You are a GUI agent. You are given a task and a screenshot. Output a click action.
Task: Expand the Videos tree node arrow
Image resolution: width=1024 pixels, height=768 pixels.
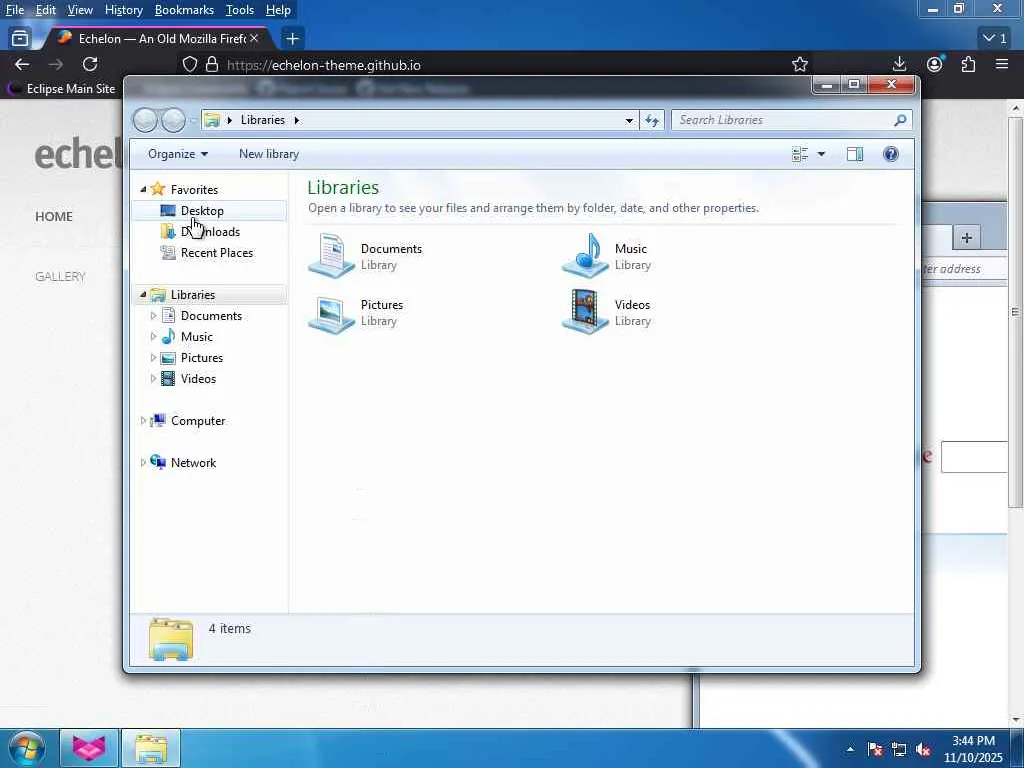point(153,379)
